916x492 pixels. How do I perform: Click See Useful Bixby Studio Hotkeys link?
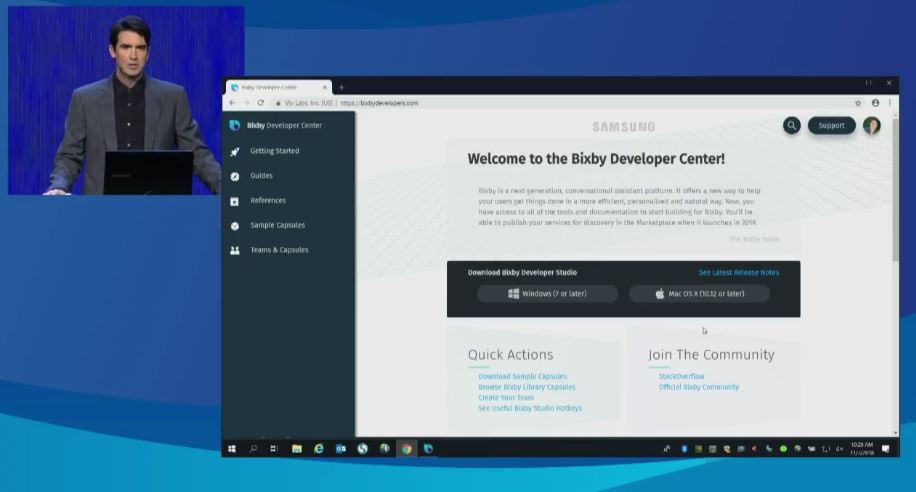[530, 408]
